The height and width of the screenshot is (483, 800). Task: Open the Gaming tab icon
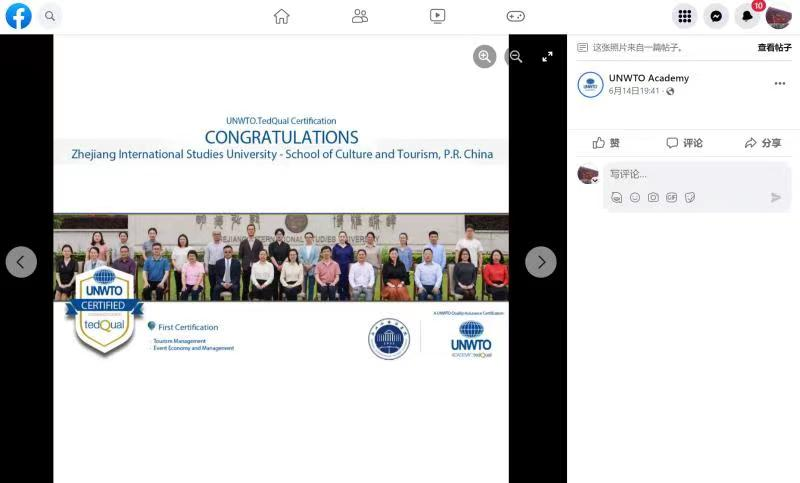tap(515, 16)
